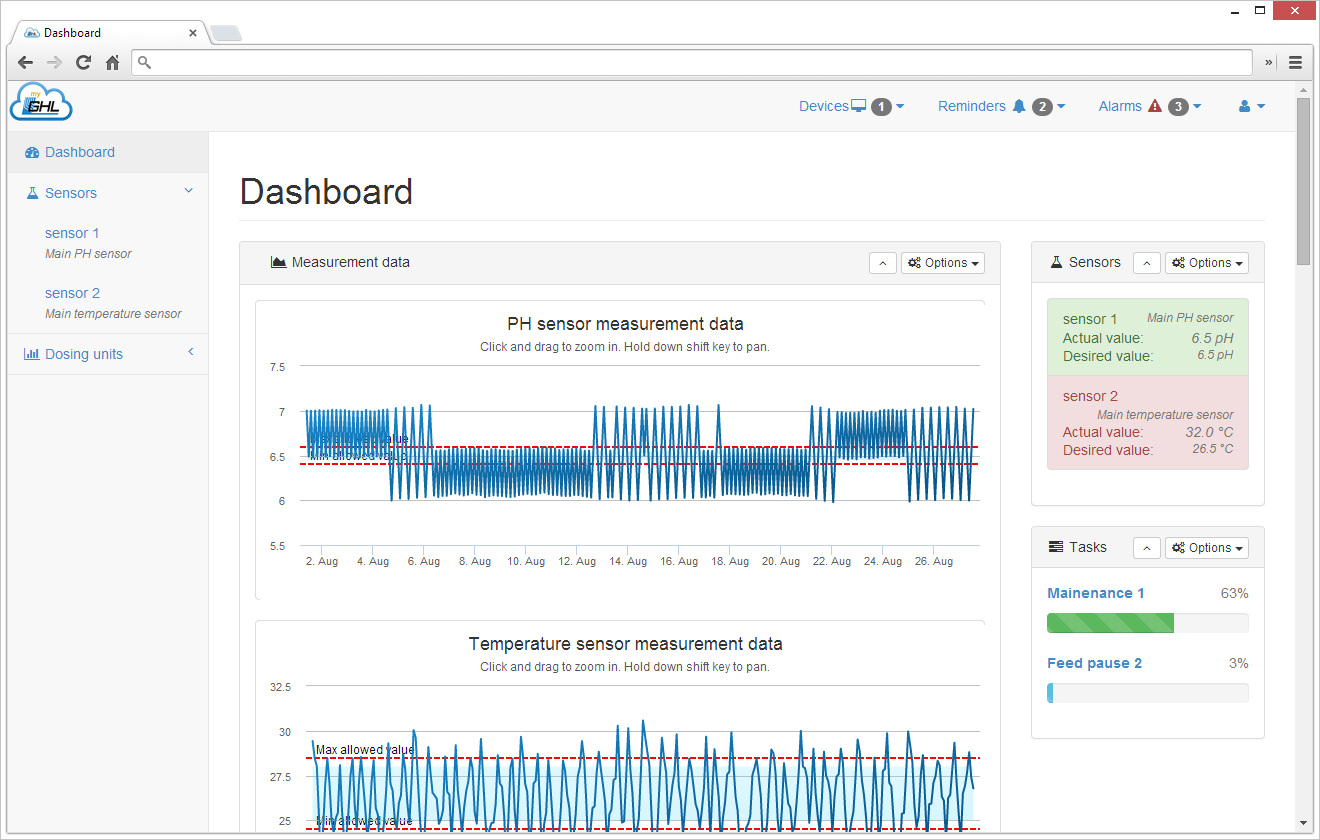Screen dimensions: 1320x840
Task: Collapse the Sensors section in sidebar
Action: pos(188,190)
